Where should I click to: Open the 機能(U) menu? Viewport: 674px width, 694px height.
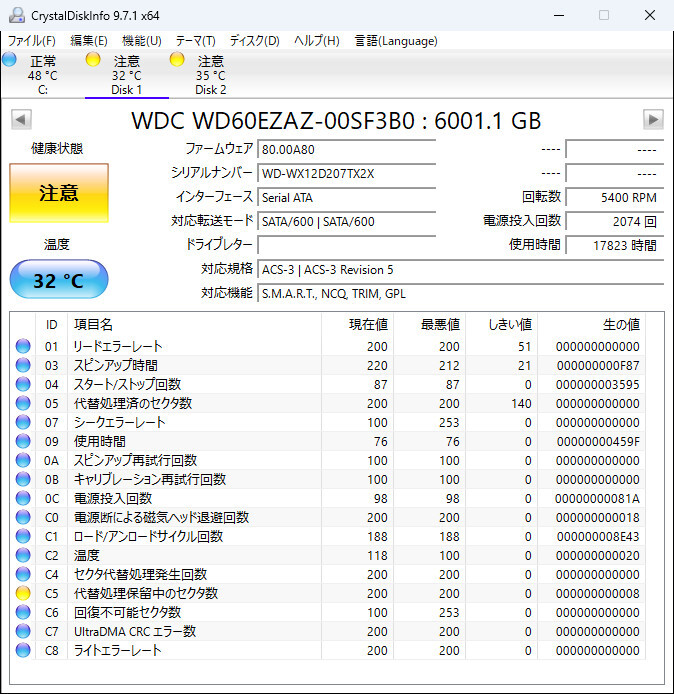[142, 41]
